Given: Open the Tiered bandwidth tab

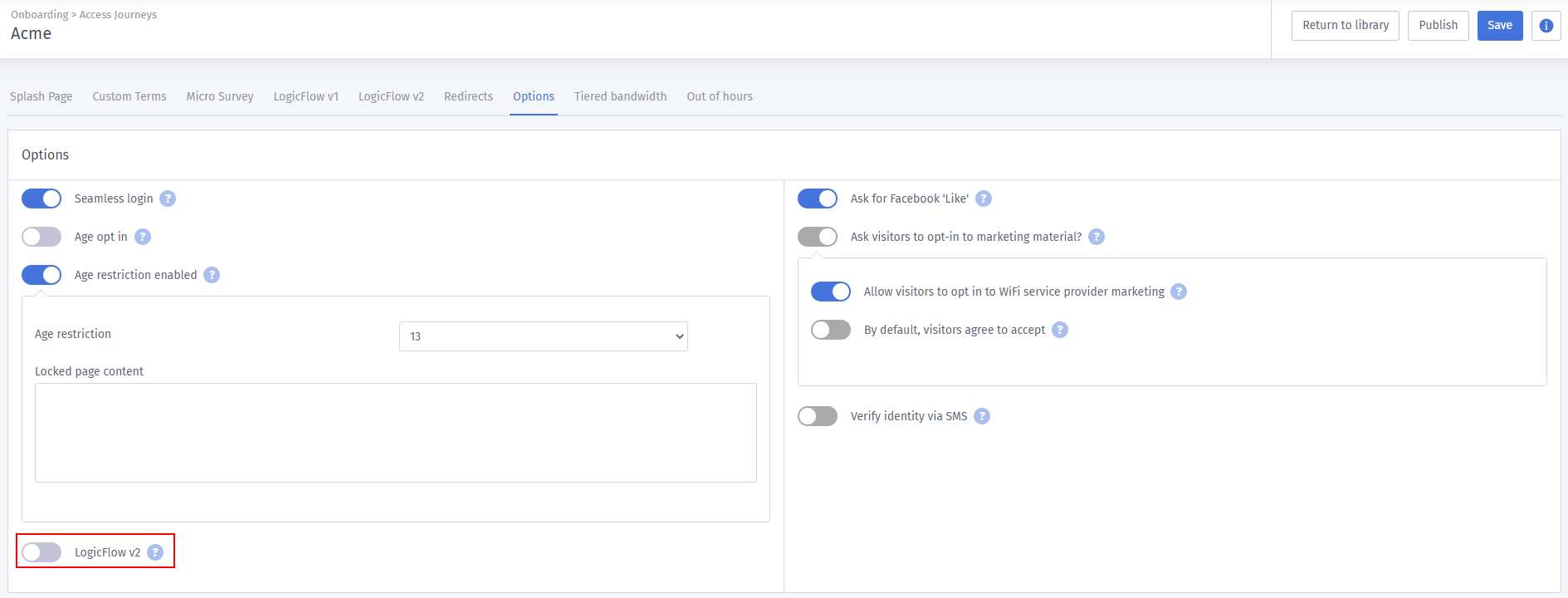Looking at the screenshot, I should [620, 96].
